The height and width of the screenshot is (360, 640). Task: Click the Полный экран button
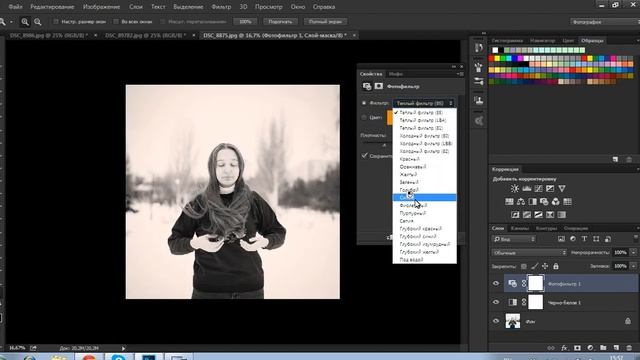pos(325,22)
